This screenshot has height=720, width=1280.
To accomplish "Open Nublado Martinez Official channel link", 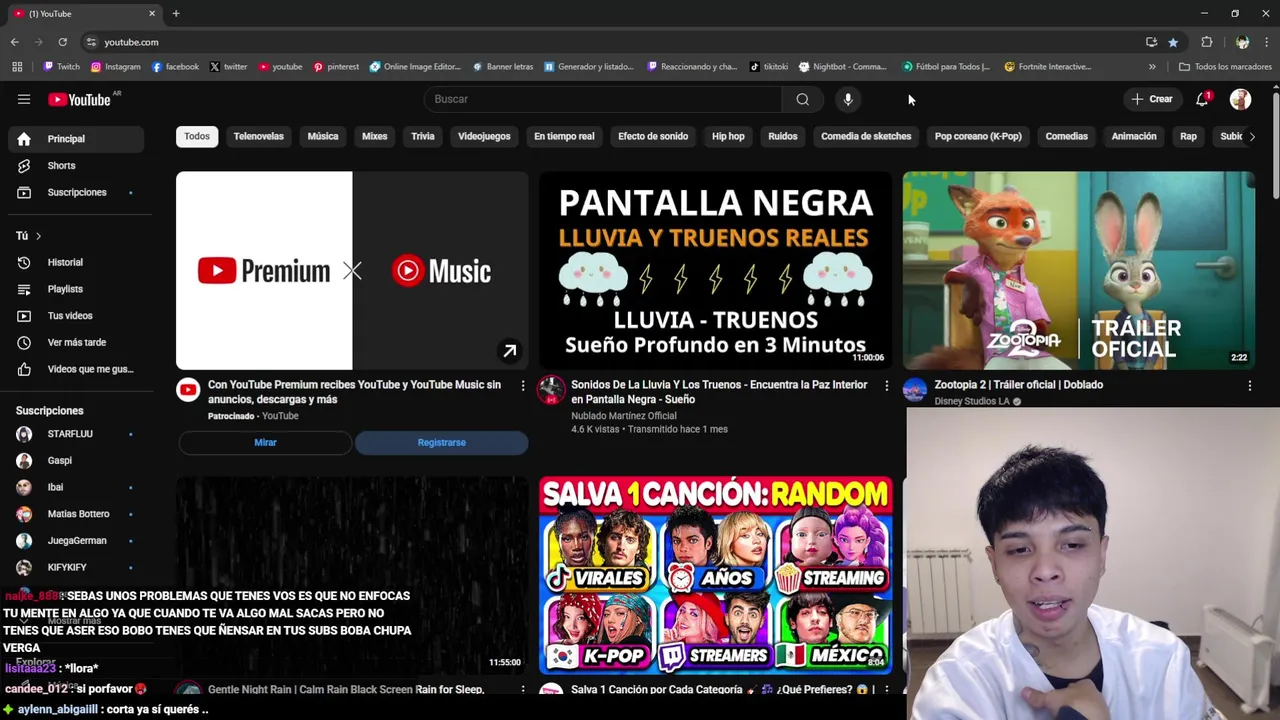I will click(624, 416).
